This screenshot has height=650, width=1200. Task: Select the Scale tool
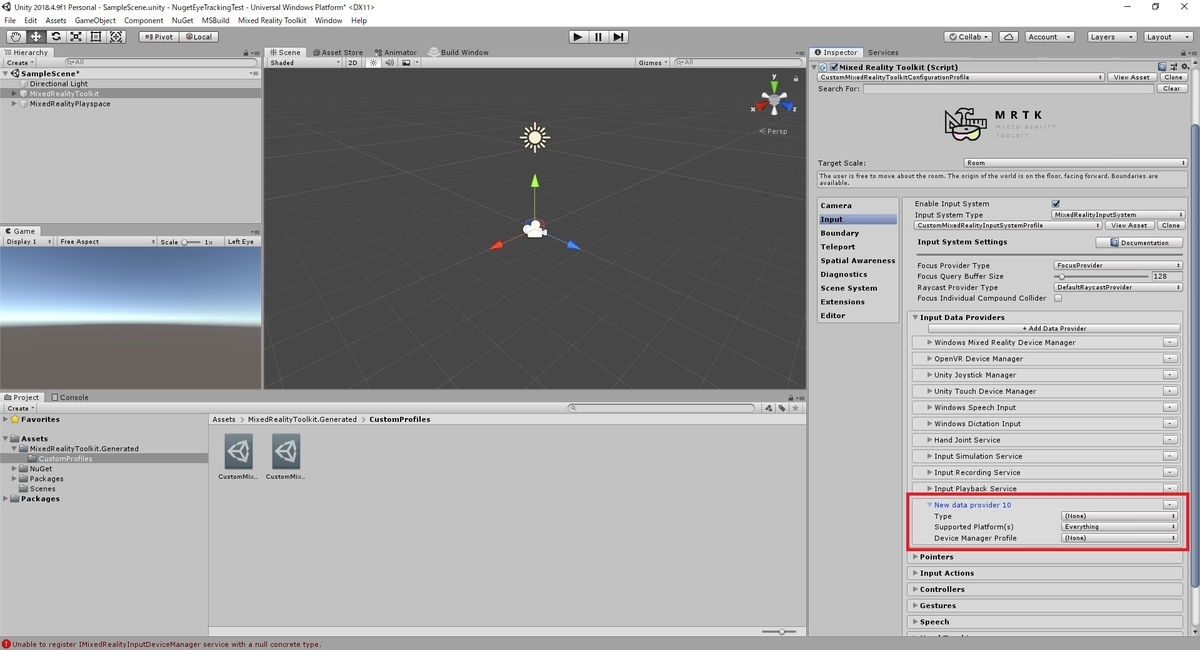coord(76,36)
